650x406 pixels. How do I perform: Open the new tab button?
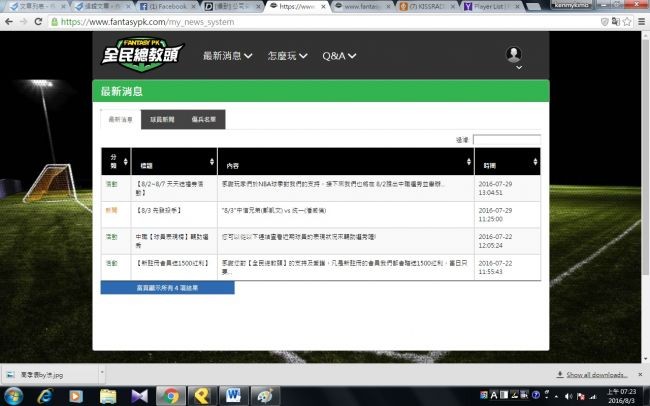[534, 7]
